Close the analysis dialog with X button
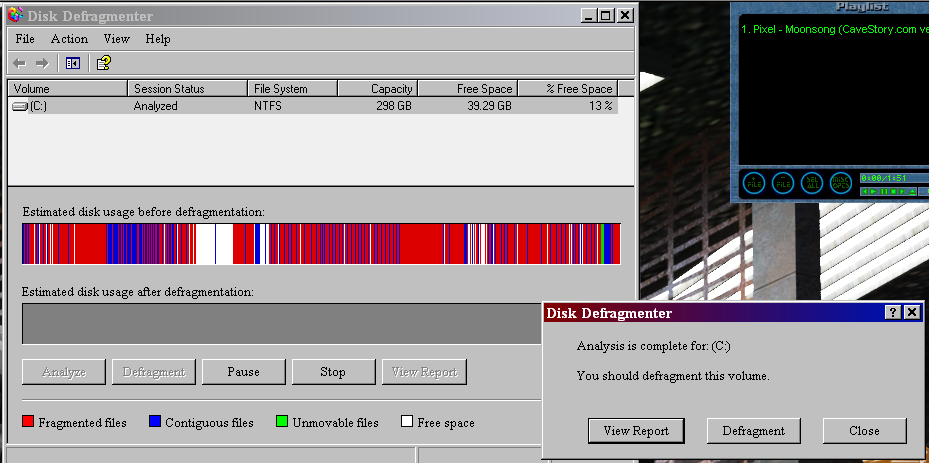Image resolution: width=929 pixels, height=463 pixels. (912, 312)
